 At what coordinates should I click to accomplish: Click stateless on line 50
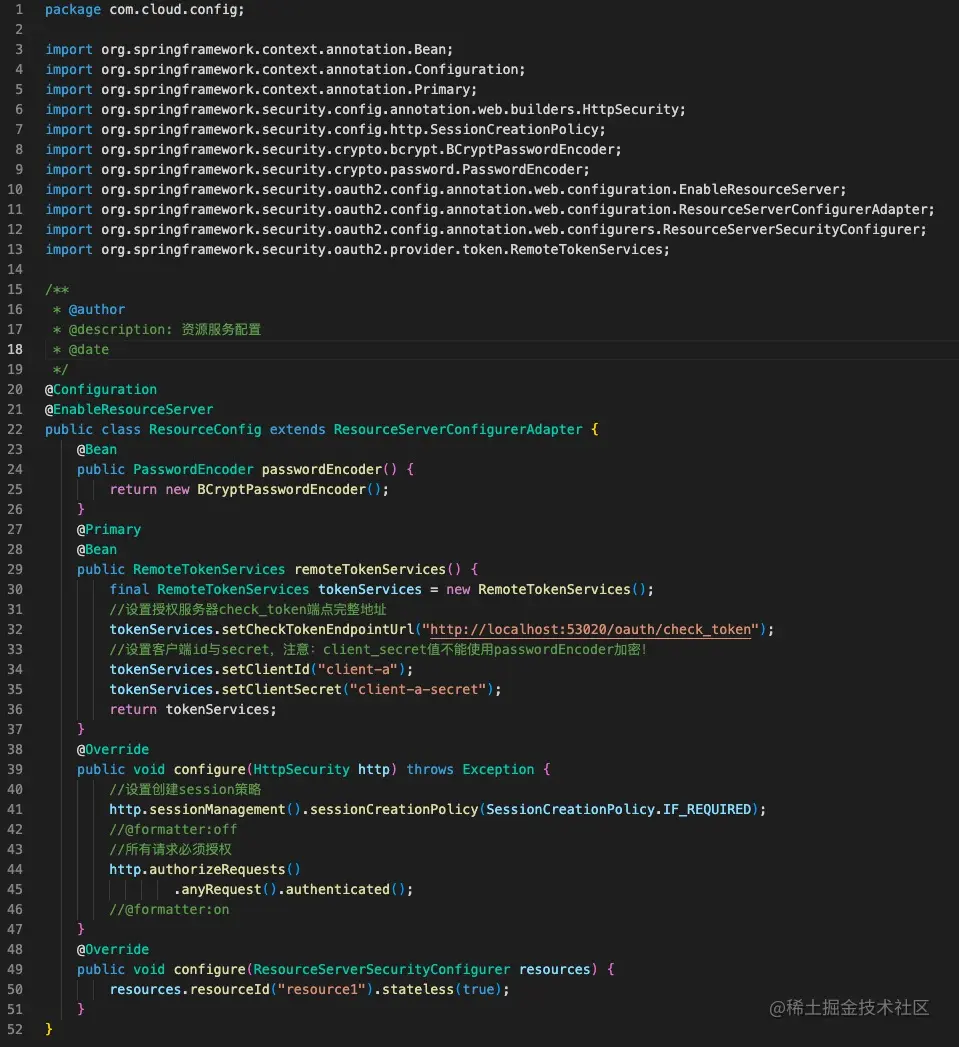point(418,990)
